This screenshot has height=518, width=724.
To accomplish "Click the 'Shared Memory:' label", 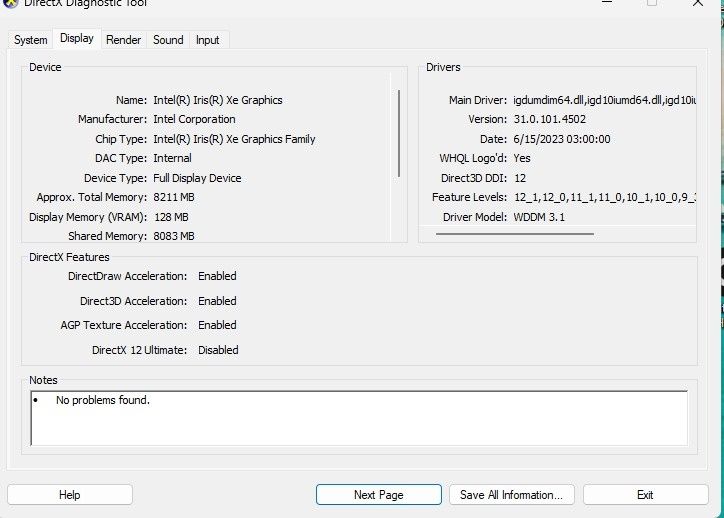I will (107, 236).
